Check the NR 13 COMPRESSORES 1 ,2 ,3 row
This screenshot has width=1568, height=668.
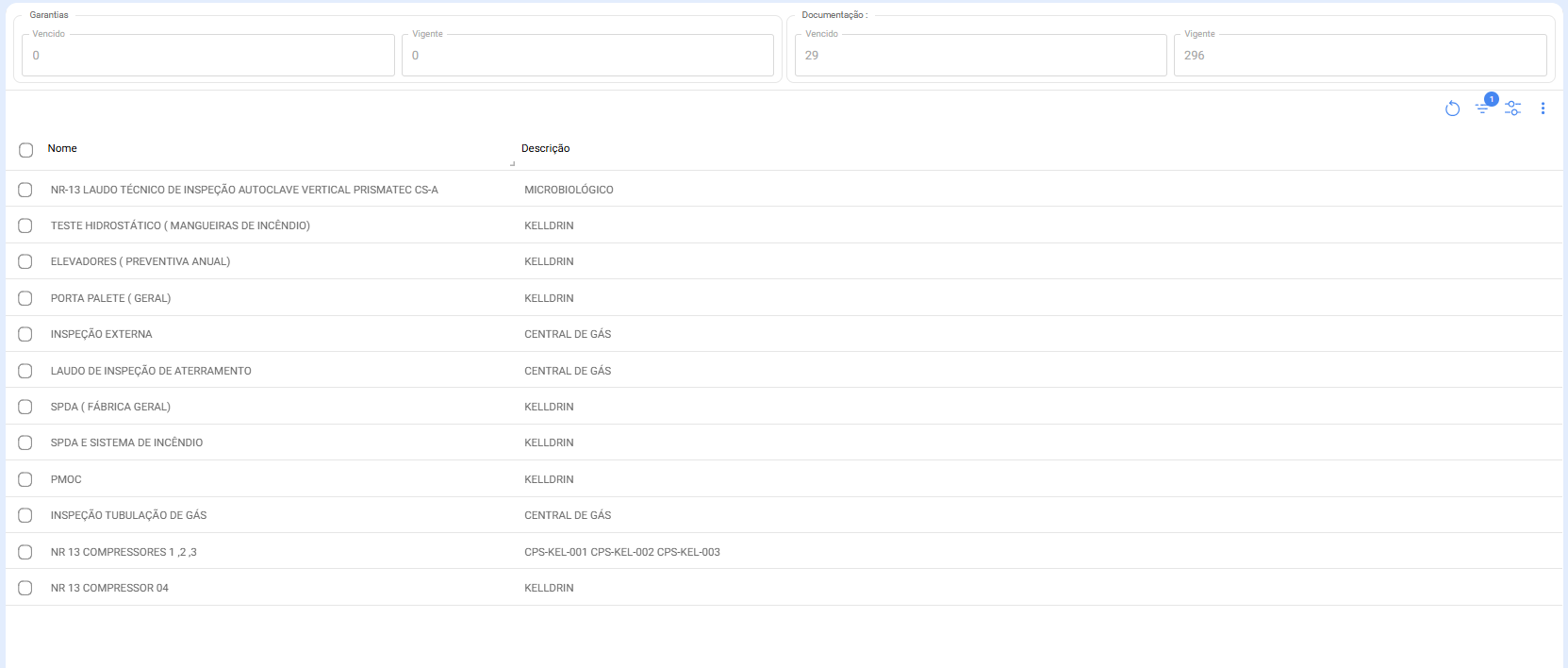coord(25,552)
